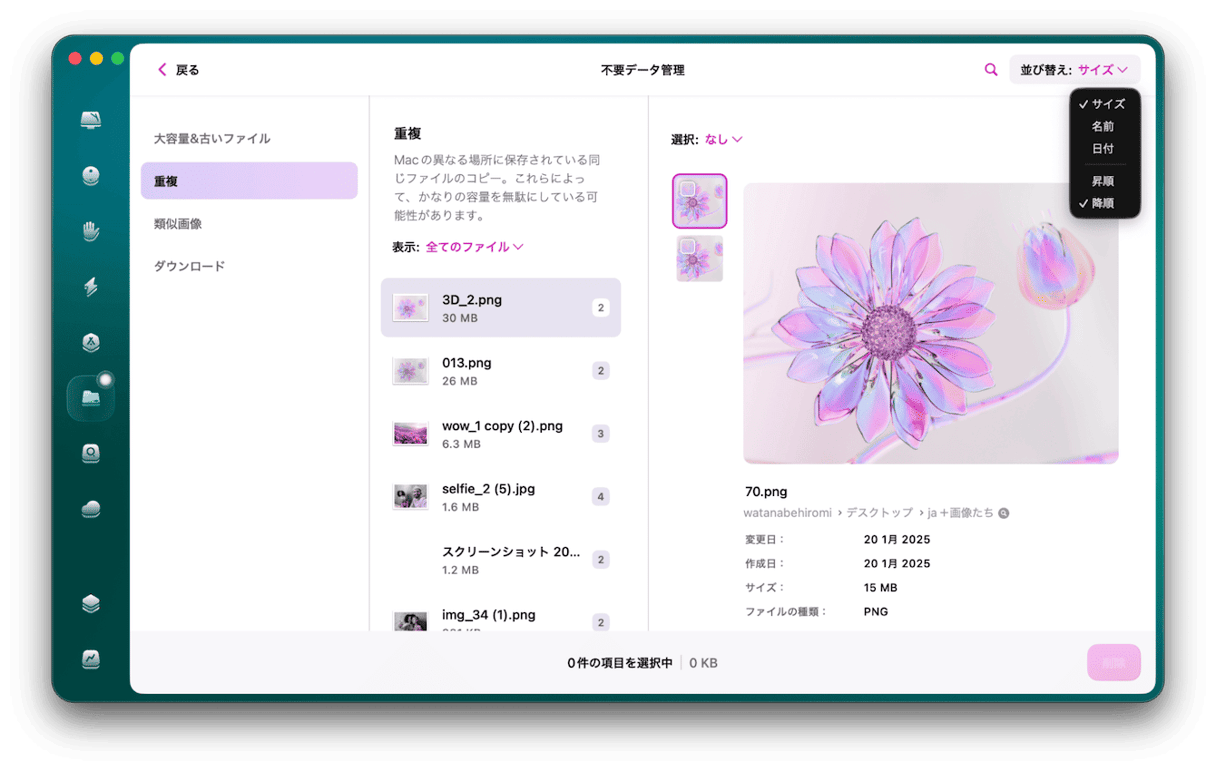
Task: Click the watanabehiromi path segment
Action: click(x=787, y=513)
